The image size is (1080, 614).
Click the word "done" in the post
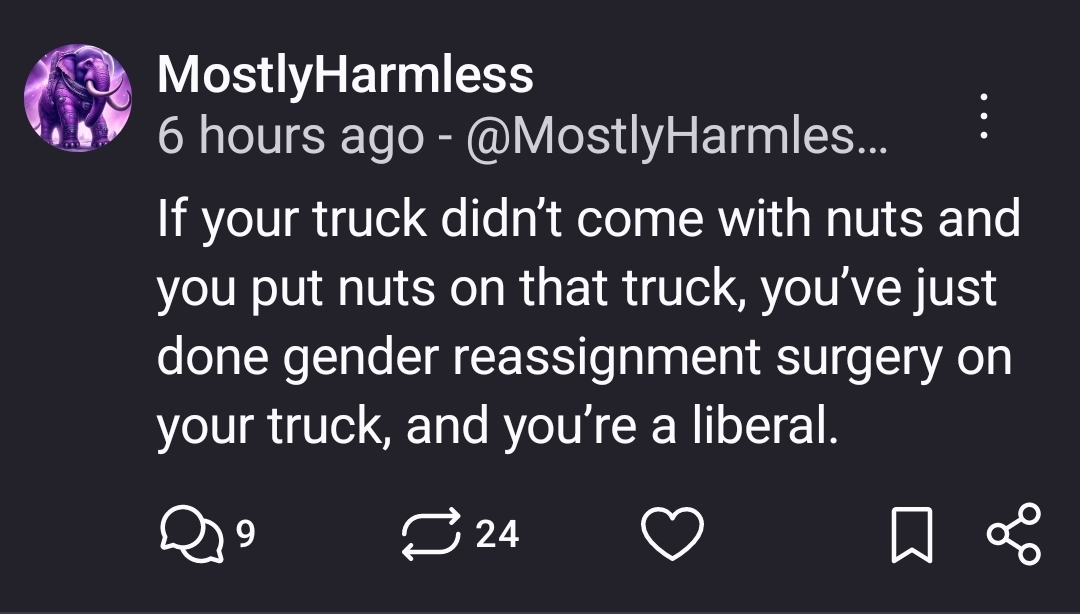pyautogui.click(x=213, y=358)
